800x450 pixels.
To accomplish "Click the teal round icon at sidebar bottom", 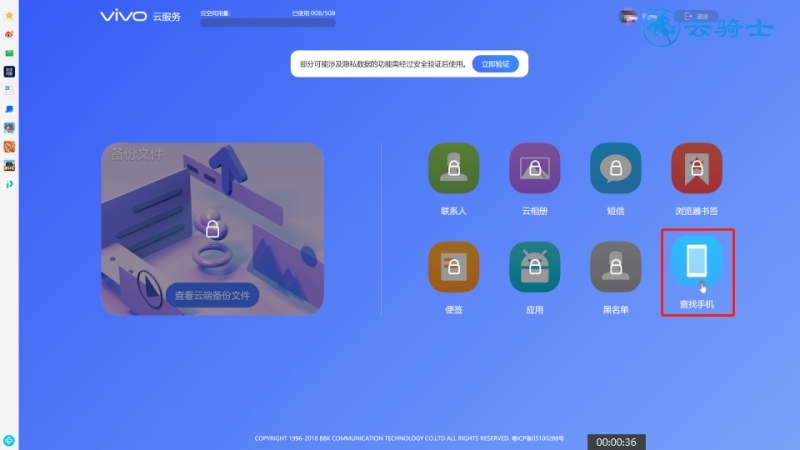I will click(x=9, y=440).
